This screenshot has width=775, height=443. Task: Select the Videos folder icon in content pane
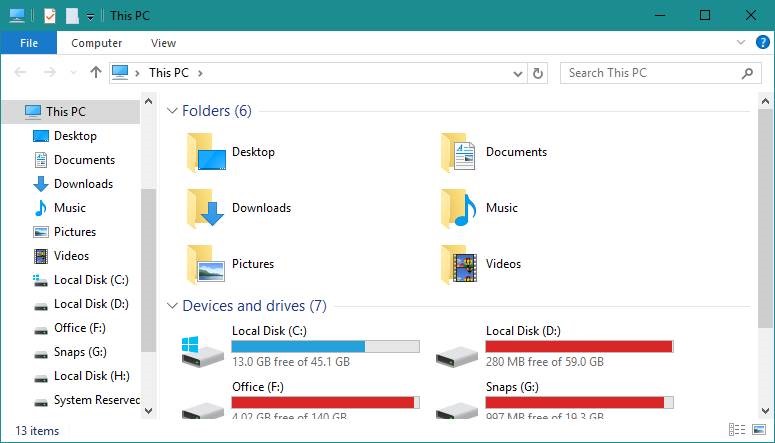tap(460, 264)
